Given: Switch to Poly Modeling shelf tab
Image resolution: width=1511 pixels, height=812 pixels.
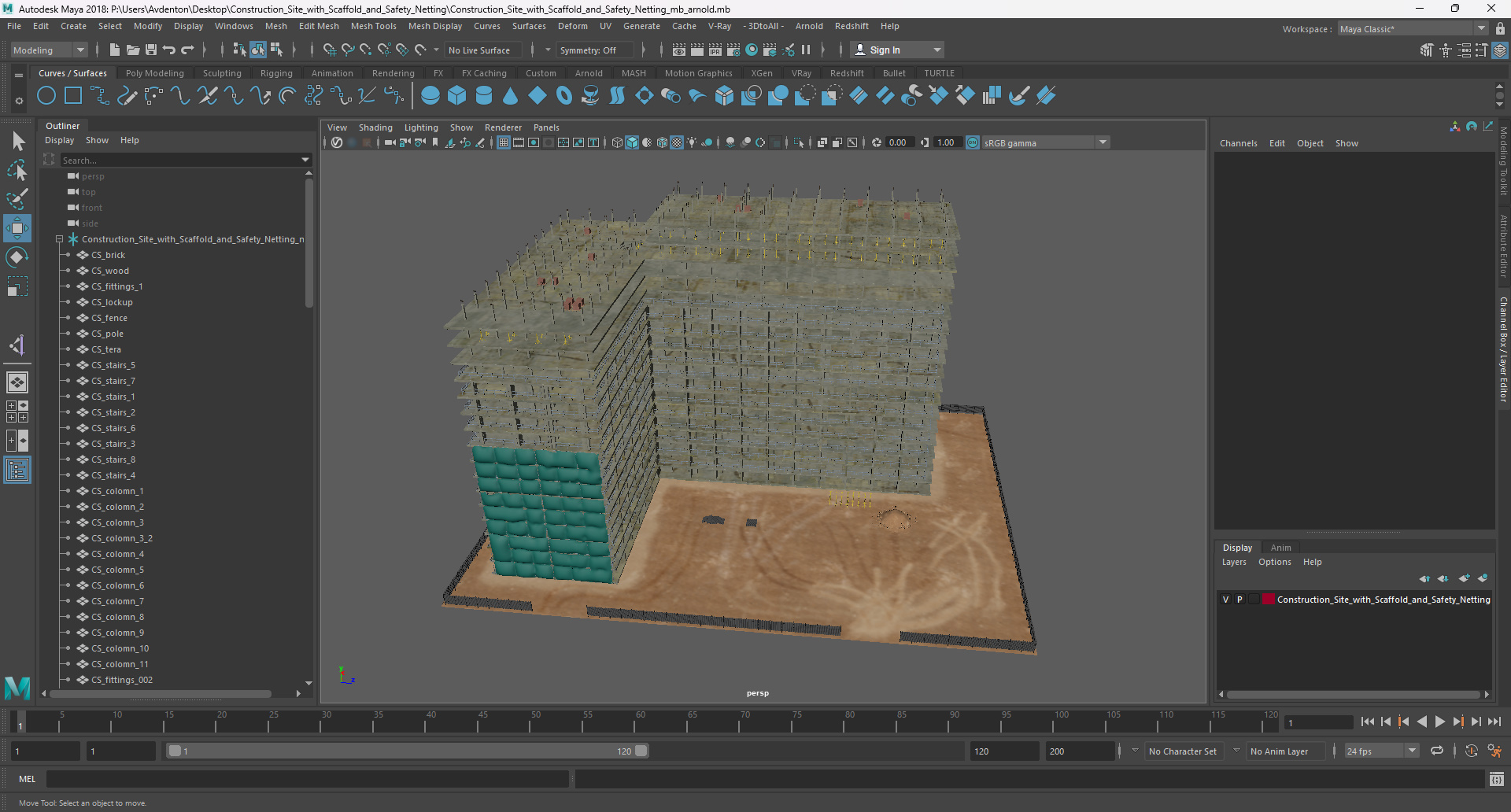Looking at the screenshot, I should (x=155, y=73).
